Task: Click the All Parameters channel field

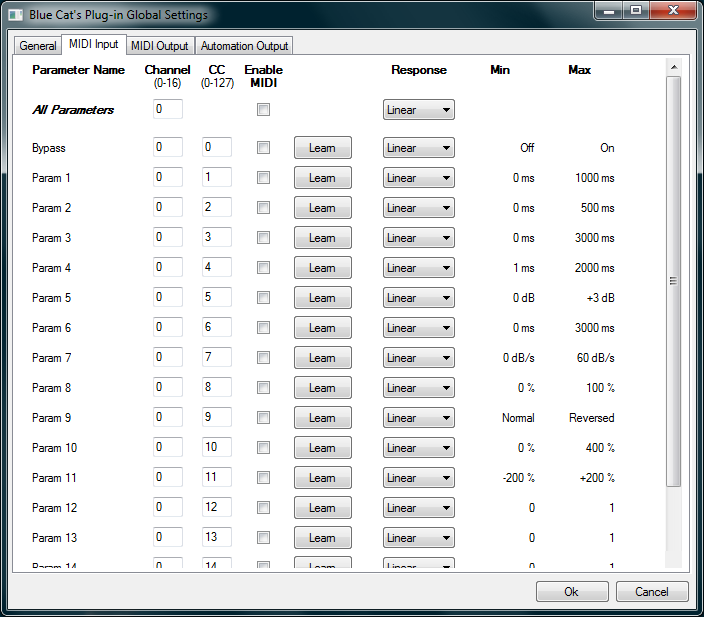Action: point(167,109)
